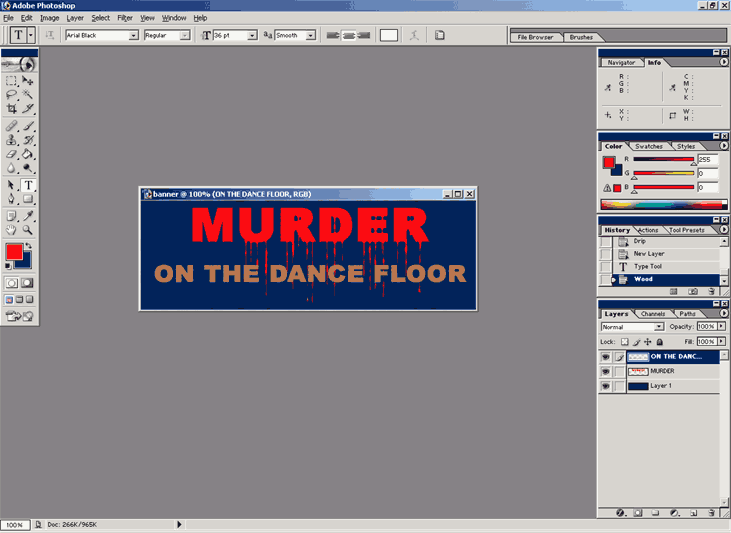Open the font style dropdown Regular
The width and height of the screenshot is (731, 533).
point(185,35)
